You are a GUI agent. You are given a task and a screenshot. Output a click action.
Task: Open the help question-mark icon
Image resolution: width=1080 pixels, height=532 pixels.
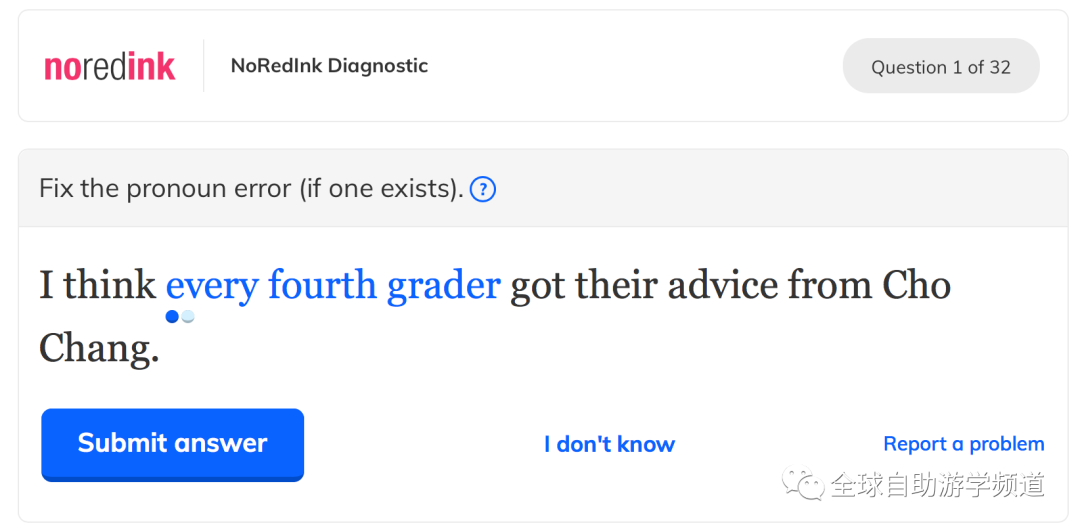(483, 189)
